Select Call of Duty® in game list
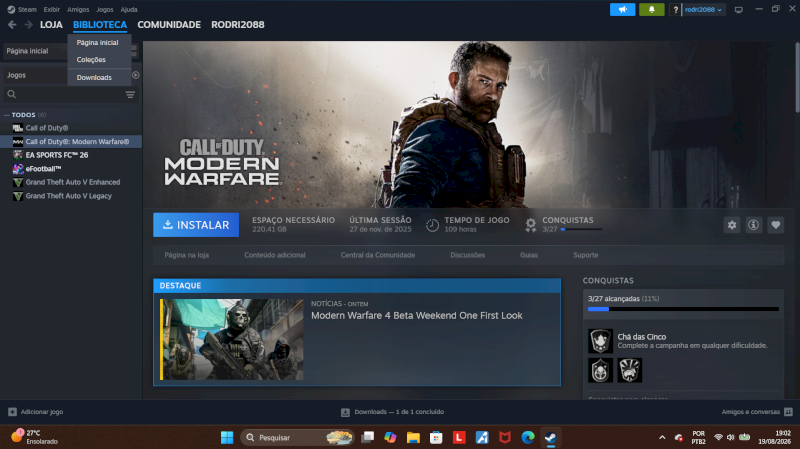The height and width of the screenshot is (449, 800). [71, 128]
